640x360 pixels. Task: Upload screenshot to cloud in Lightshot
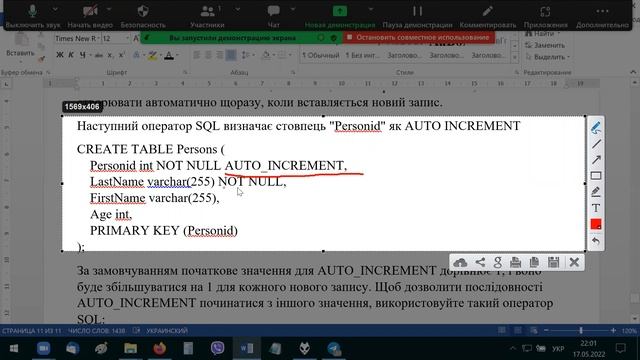point(460,262)
